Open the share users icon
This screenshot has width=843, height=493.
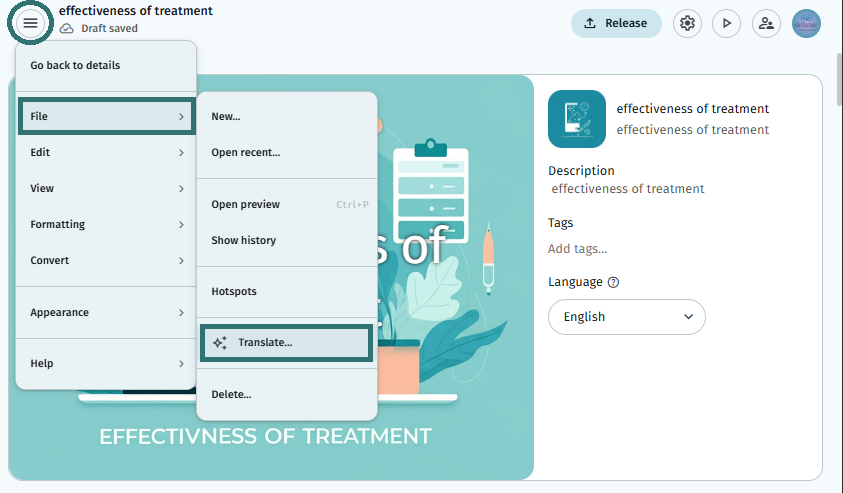pos(766,23)
